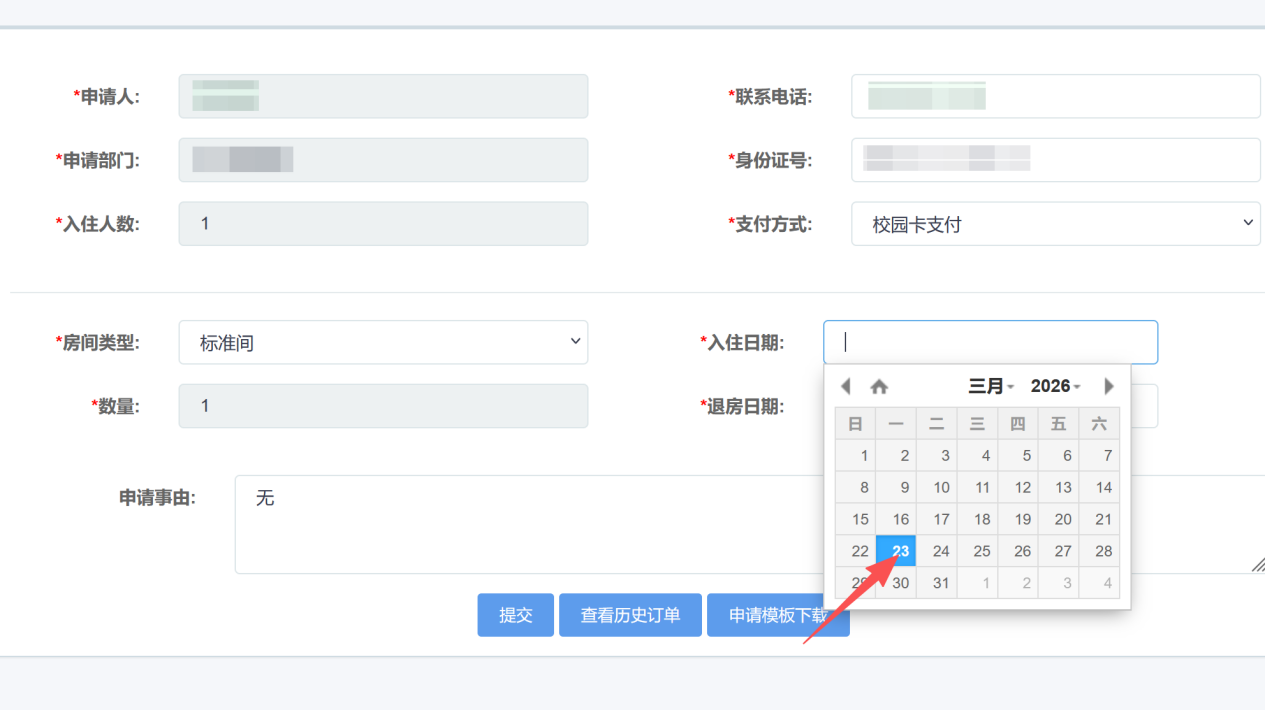The height and width of the screenshot is (710, 1265).
Task: Click the calendar home (today) icon
Action: click(x=879, y=386)
